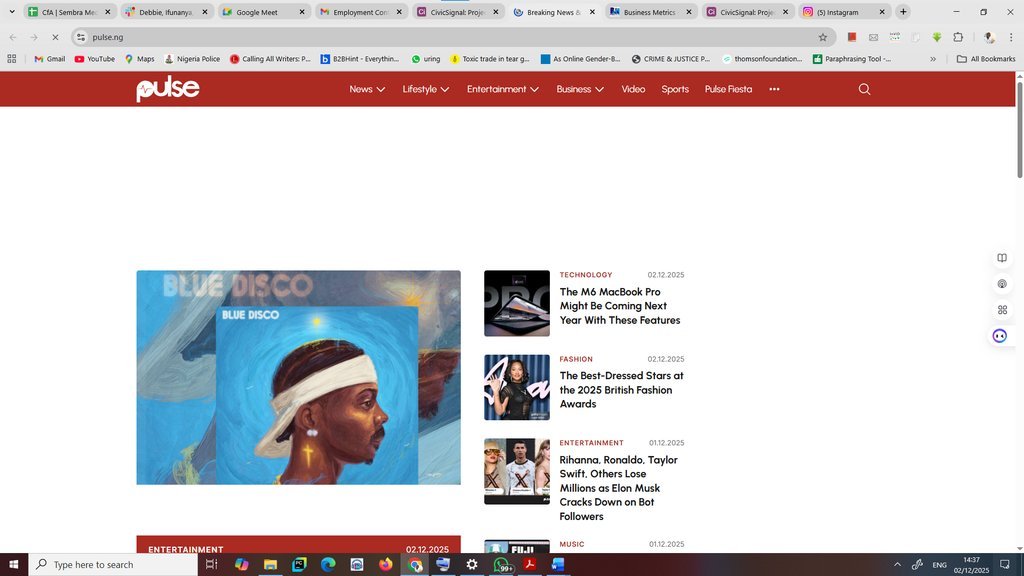Open the Gmail bookmark

[50, 59]
